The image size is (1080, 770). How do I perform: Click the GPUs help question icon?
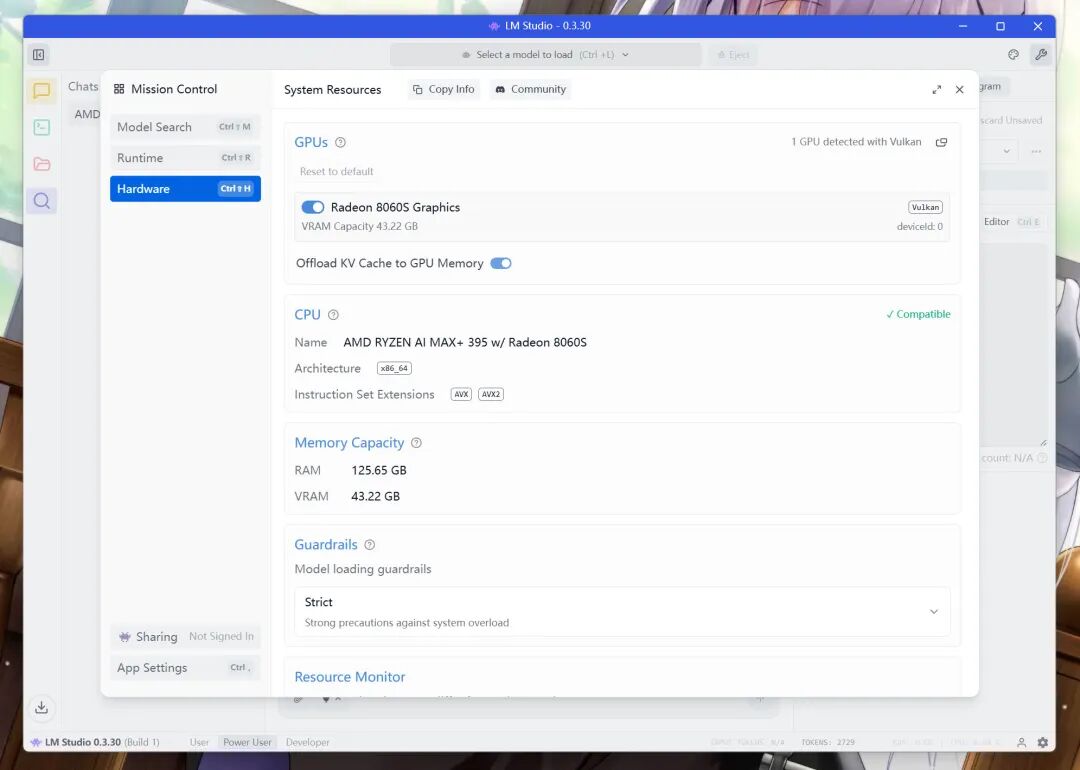pyautogui.click(x=340, y=143)
